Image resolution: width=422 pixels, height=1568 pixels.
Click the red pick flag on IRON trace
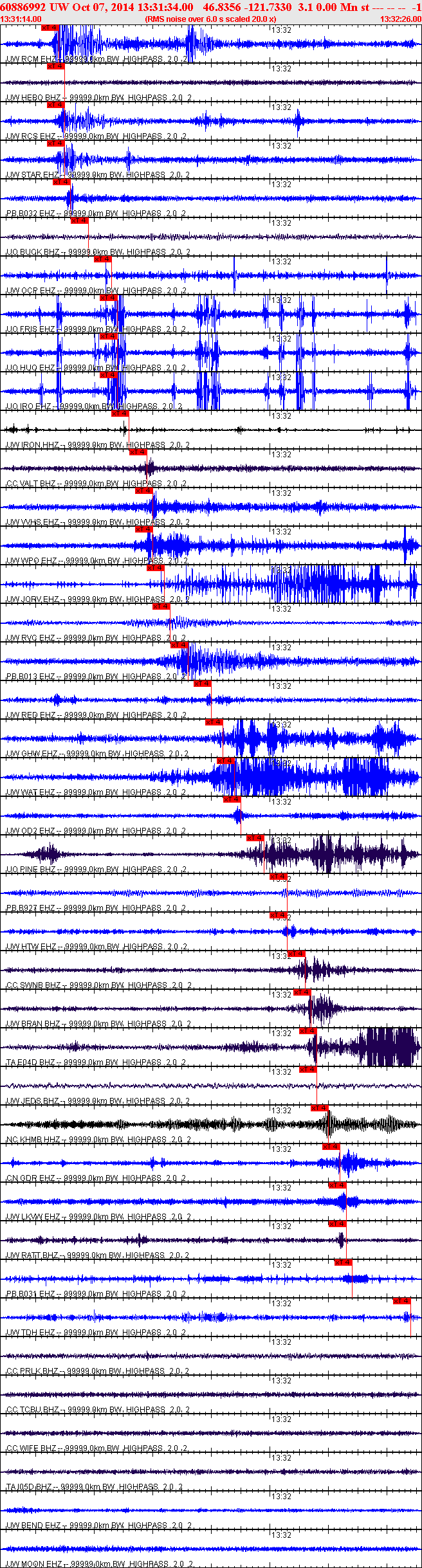pyautogui.click(x=120, y=414)
